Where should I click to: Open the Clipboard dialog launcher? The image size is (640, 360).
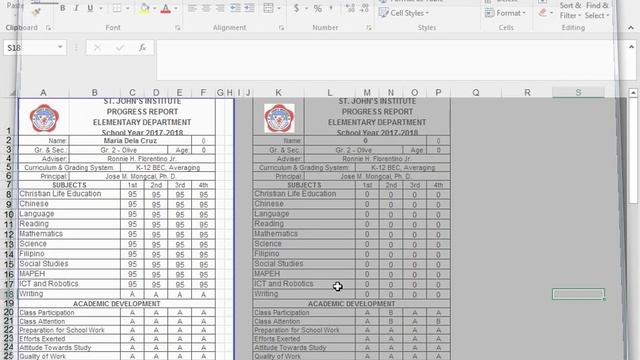click(x=49, y=28)
